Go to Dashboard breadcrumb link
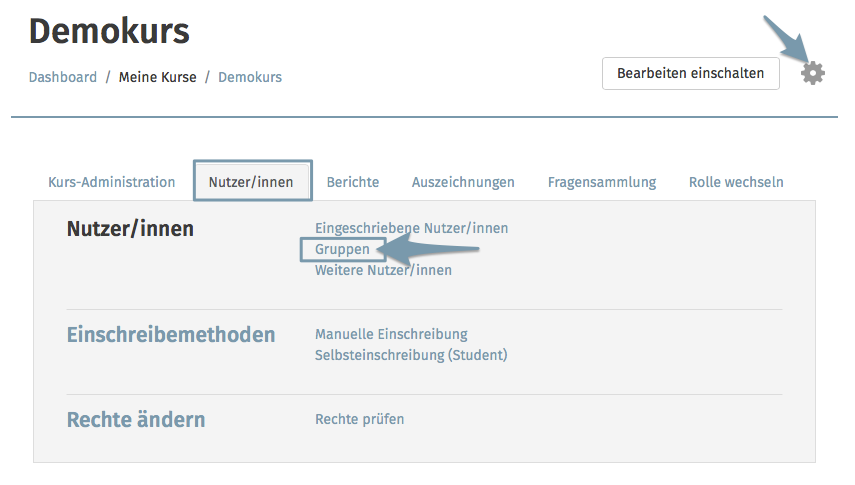855x485 pixels. [x=63, y=77]
